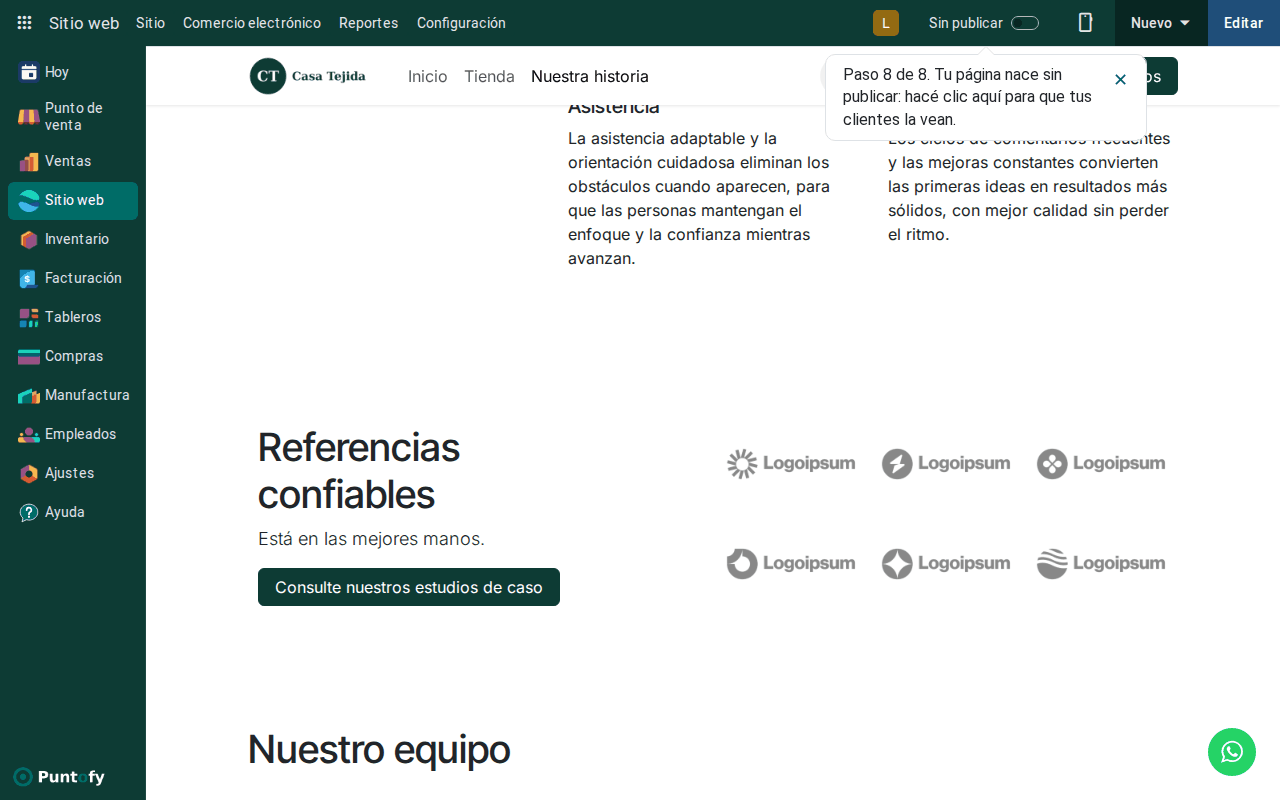Switch to mobile preview phone icon
Screen dimensions: 1280x800
(1085, 23)
